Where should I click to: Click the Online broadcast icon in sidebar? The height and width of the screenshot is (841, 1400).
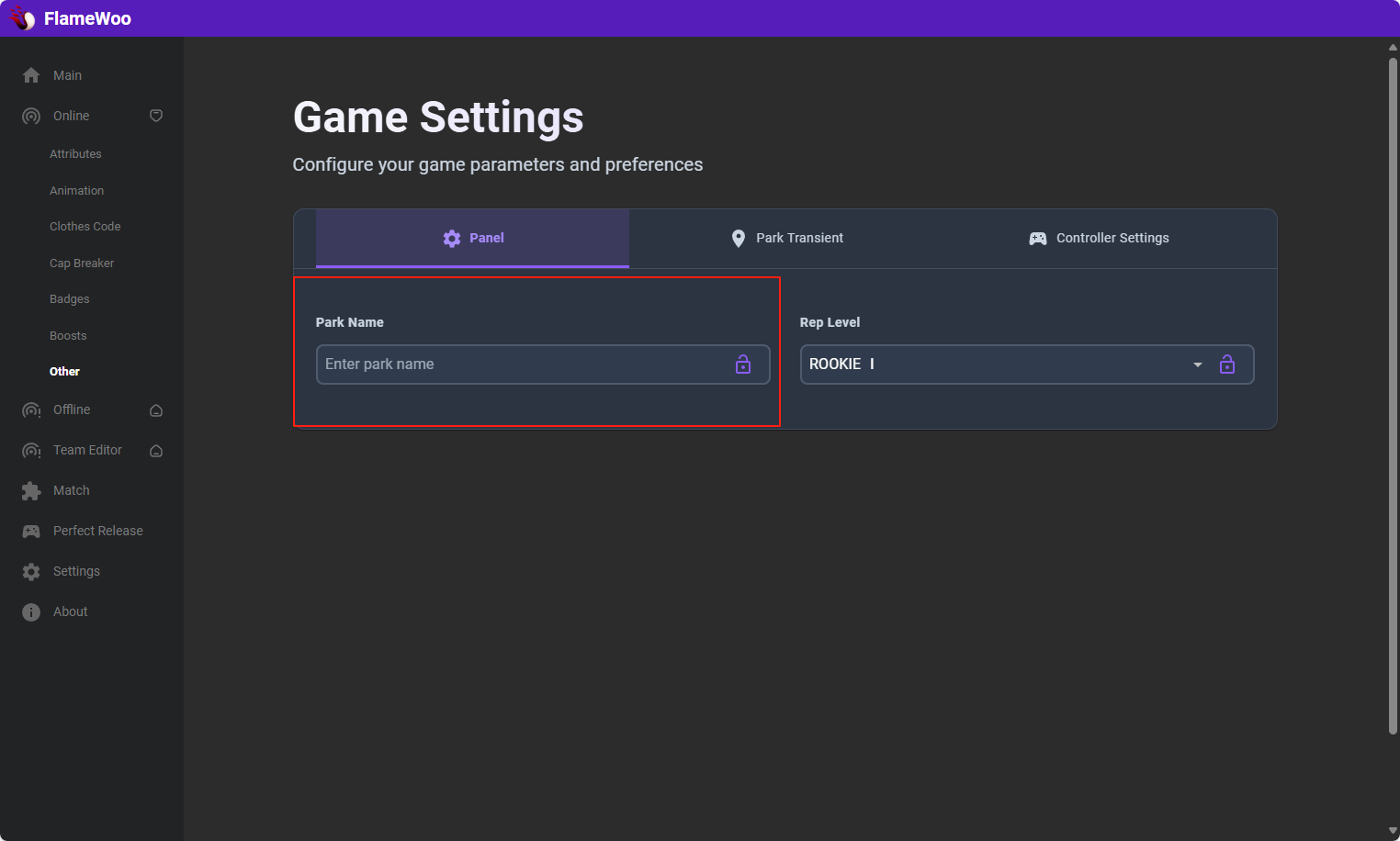click(x=31, y=116)
